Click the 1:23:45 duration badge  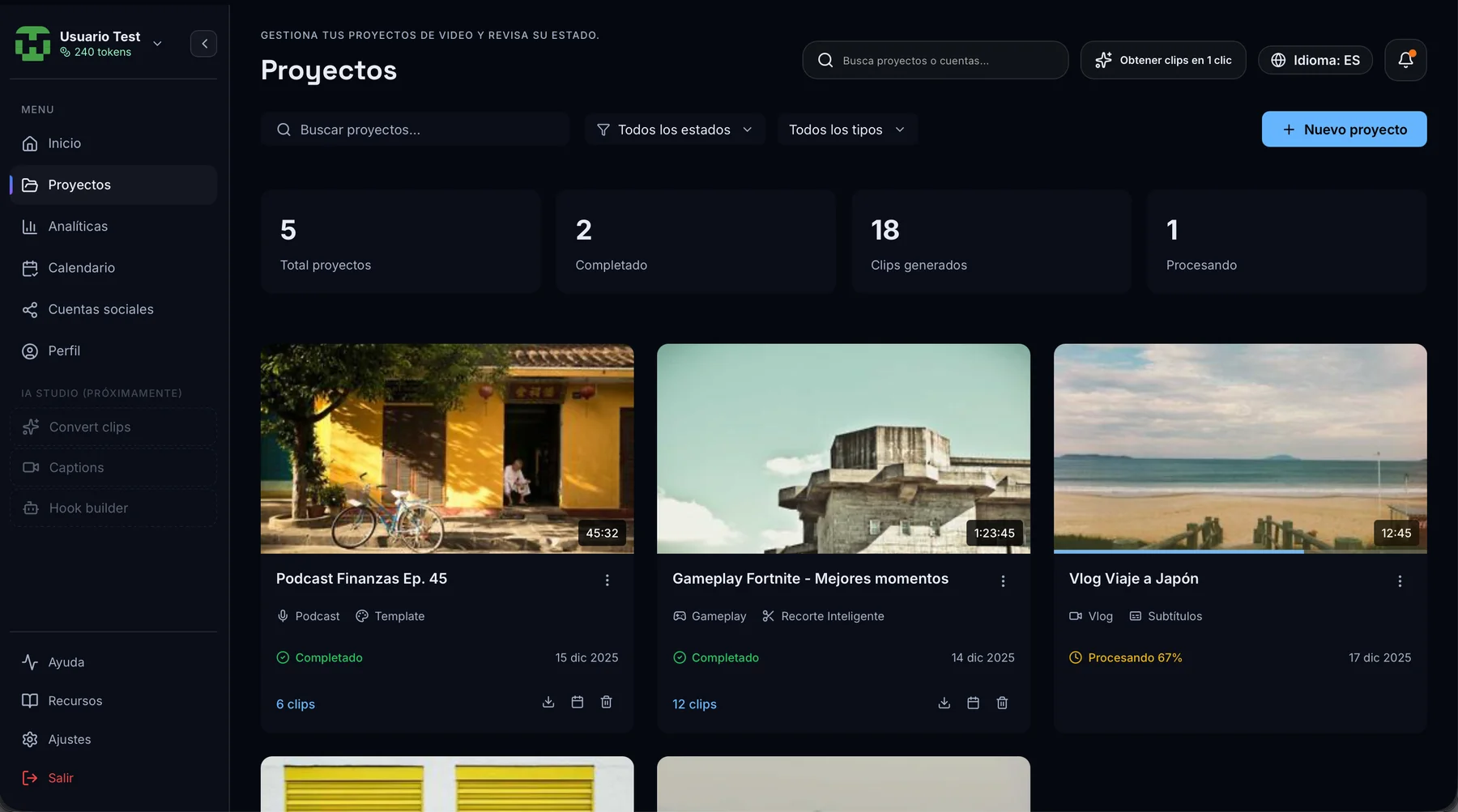994,533
